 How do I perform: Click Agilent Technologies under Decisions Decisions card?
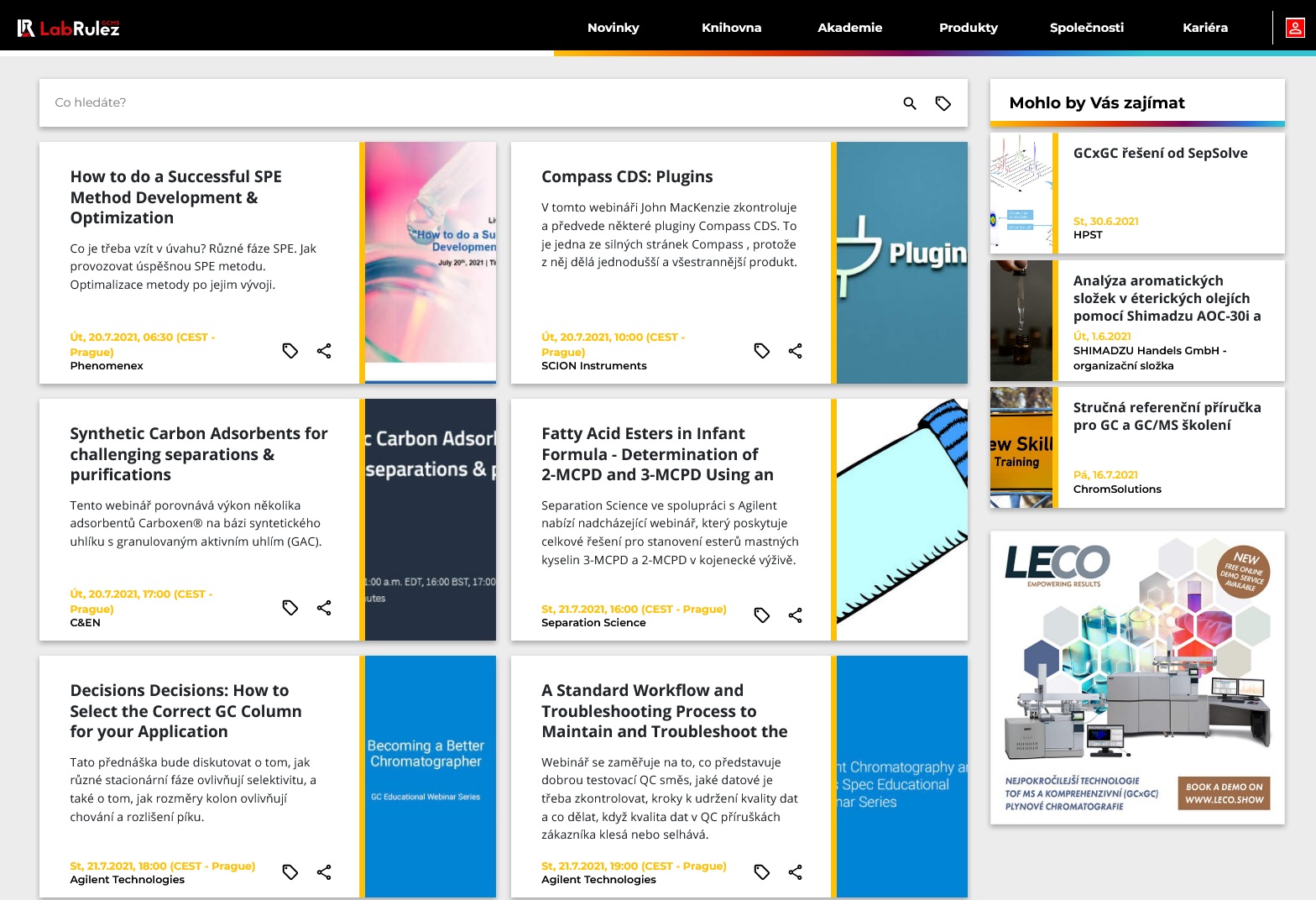click(x=128, y=880)
